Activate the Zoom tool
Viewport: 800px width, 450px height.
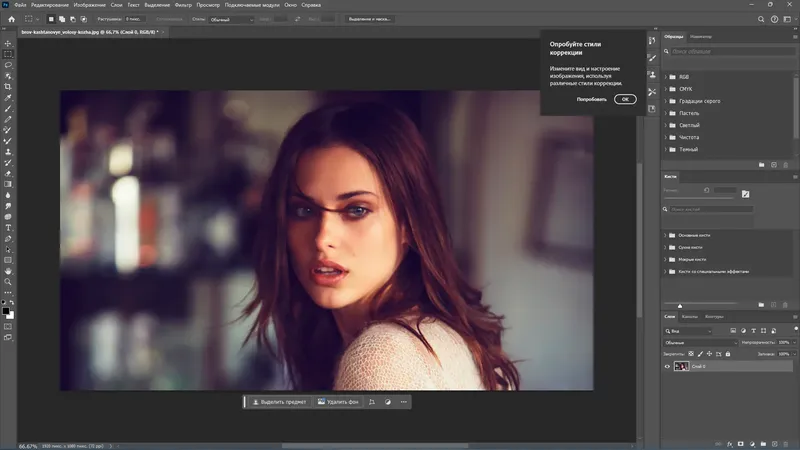tap(8, 282)
